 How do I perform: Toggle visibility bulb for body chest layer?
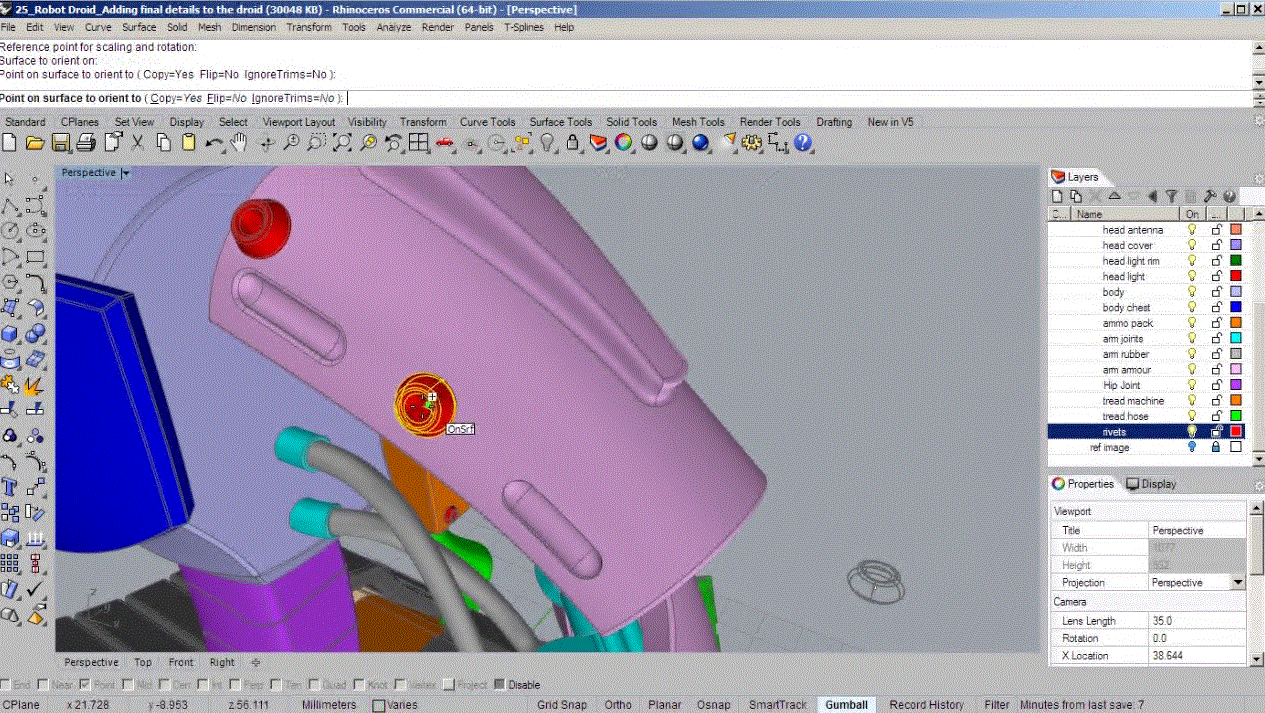1191,308
